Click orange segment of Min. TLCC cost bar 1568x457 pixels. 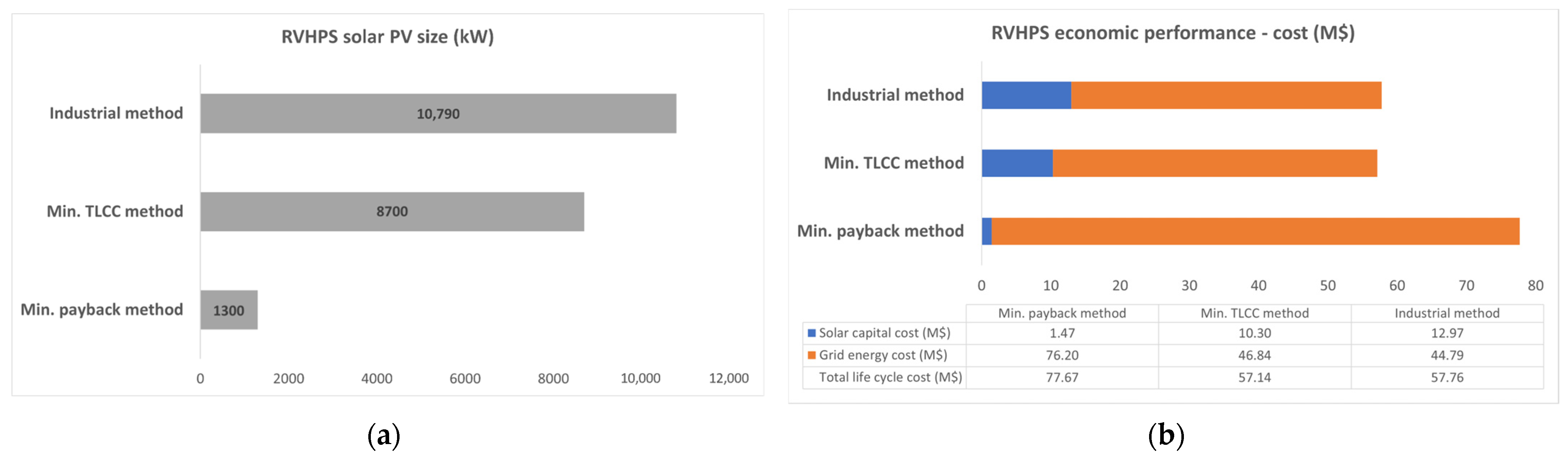1214,163
